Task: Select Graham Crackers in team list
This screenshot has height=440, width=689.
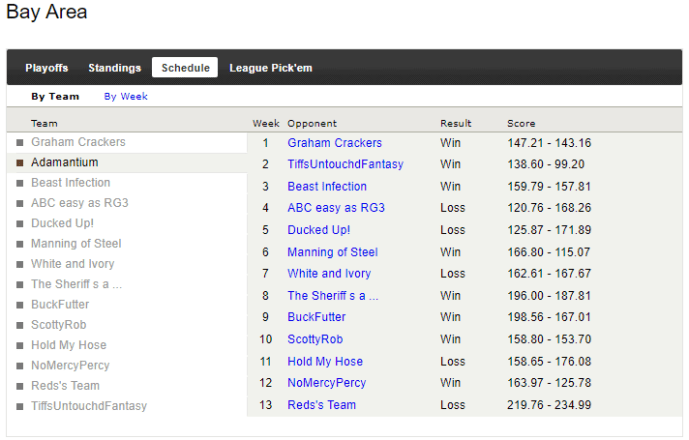Action: (78, 142)
